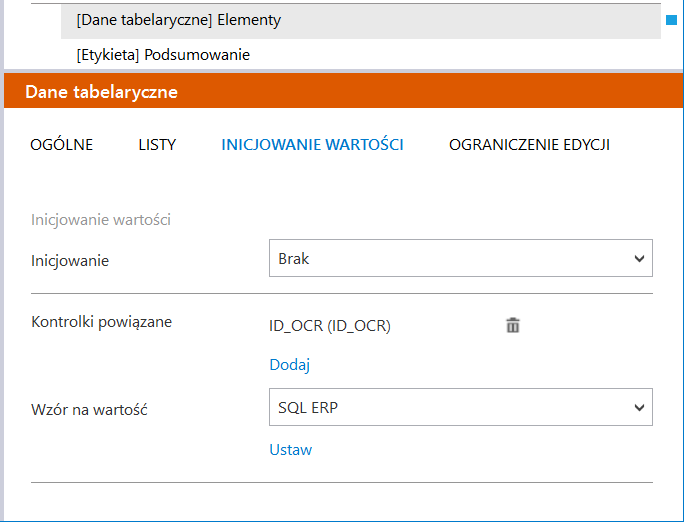Click the ID_OCR (ID_OCR) linked control entry
This screenshot has width=685, height=522.
[330, 325]
